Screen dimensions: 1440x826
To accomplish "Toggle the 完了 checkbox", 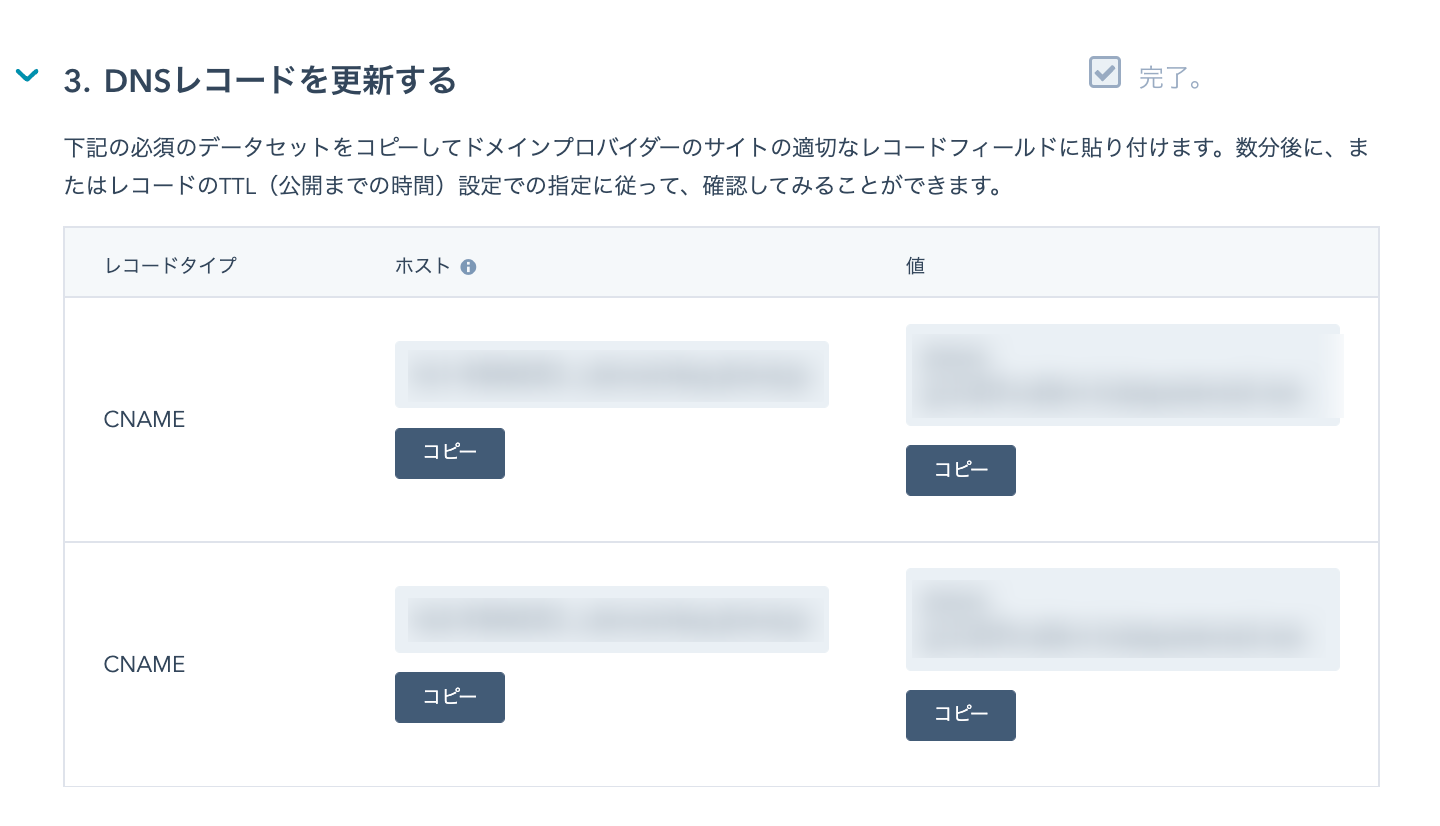I will [1105, 72].
